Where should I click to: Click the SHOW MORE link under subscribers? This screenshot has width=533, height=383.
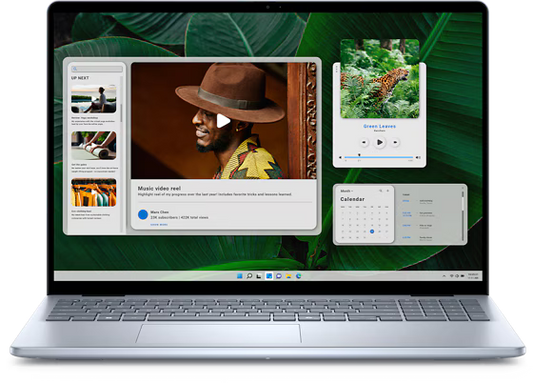pyautogui.click(x=159, y=225)
